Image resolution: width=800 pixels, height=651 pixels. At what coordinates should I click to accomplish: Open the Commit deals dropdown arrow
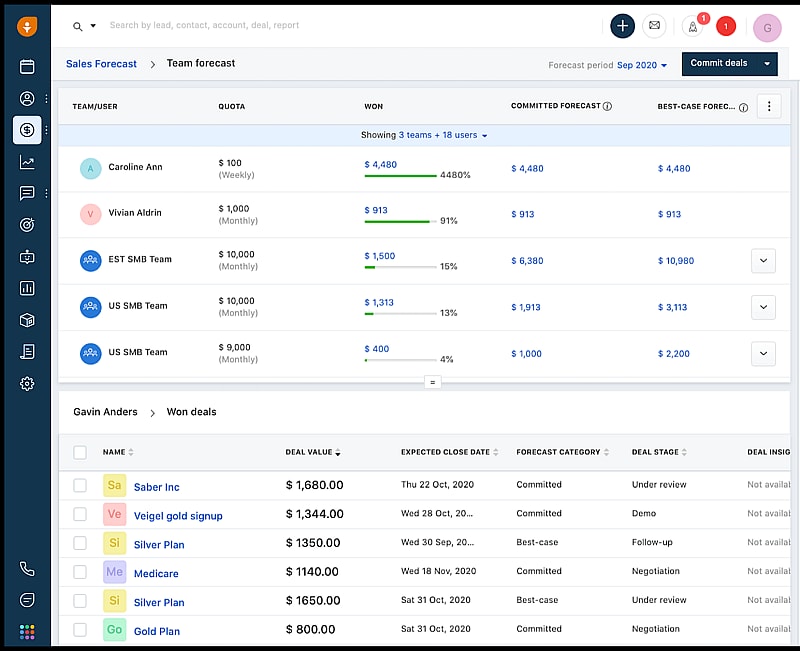766,64
